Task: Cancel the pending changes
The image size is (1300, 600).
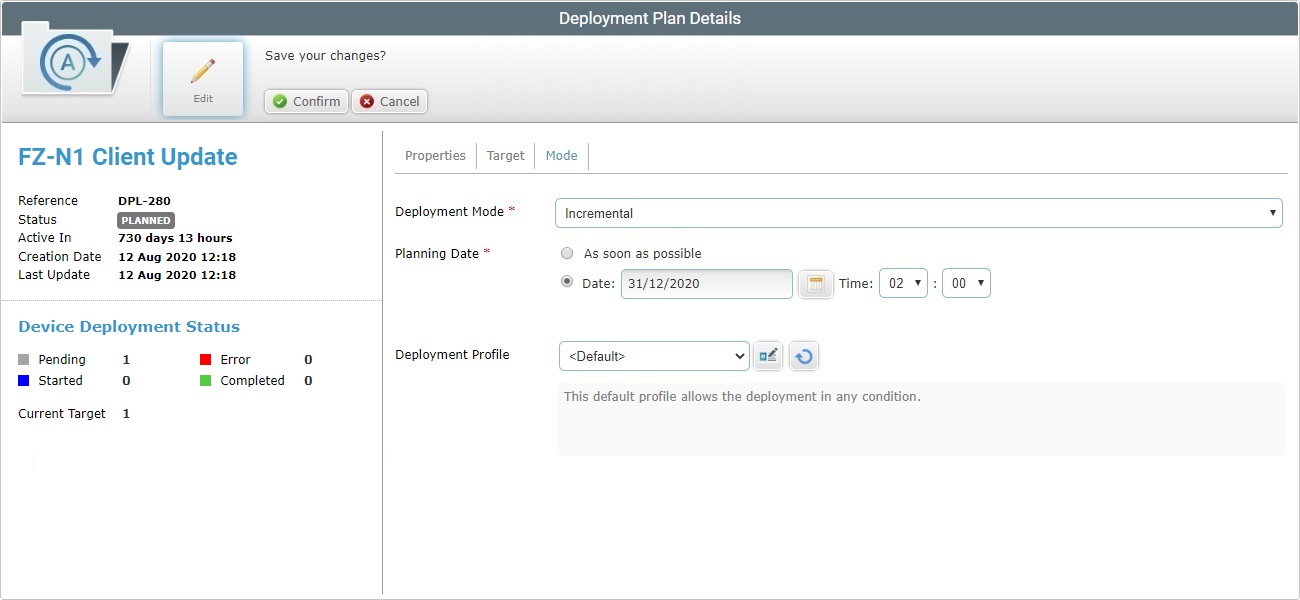Action: tap(389, 101)
